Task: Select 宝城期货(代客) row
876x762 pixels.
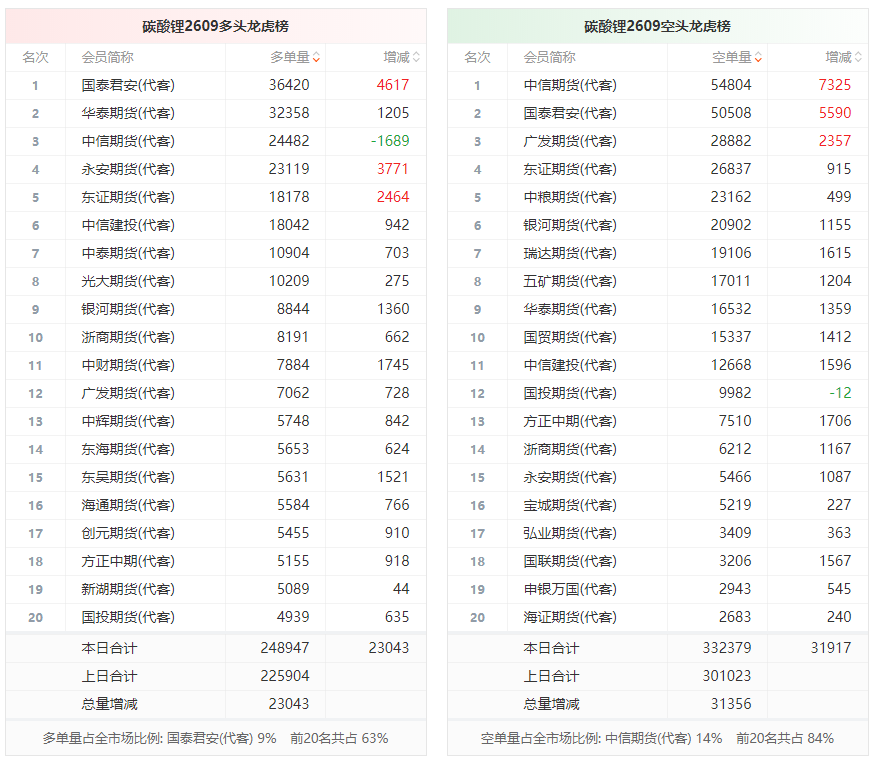Action: tap(658, 505)
